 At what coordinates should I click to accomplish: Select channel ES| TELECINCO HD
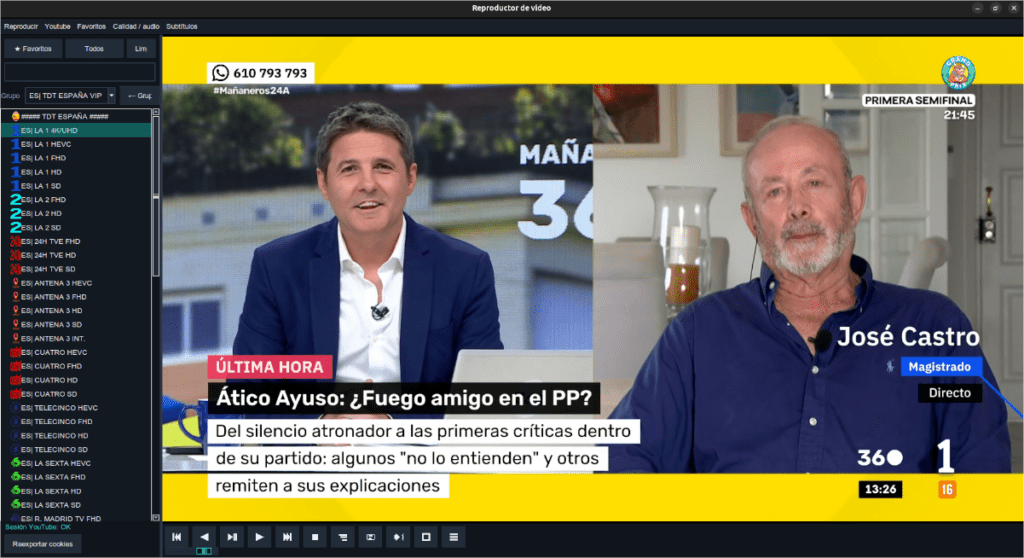click(76, 435)
